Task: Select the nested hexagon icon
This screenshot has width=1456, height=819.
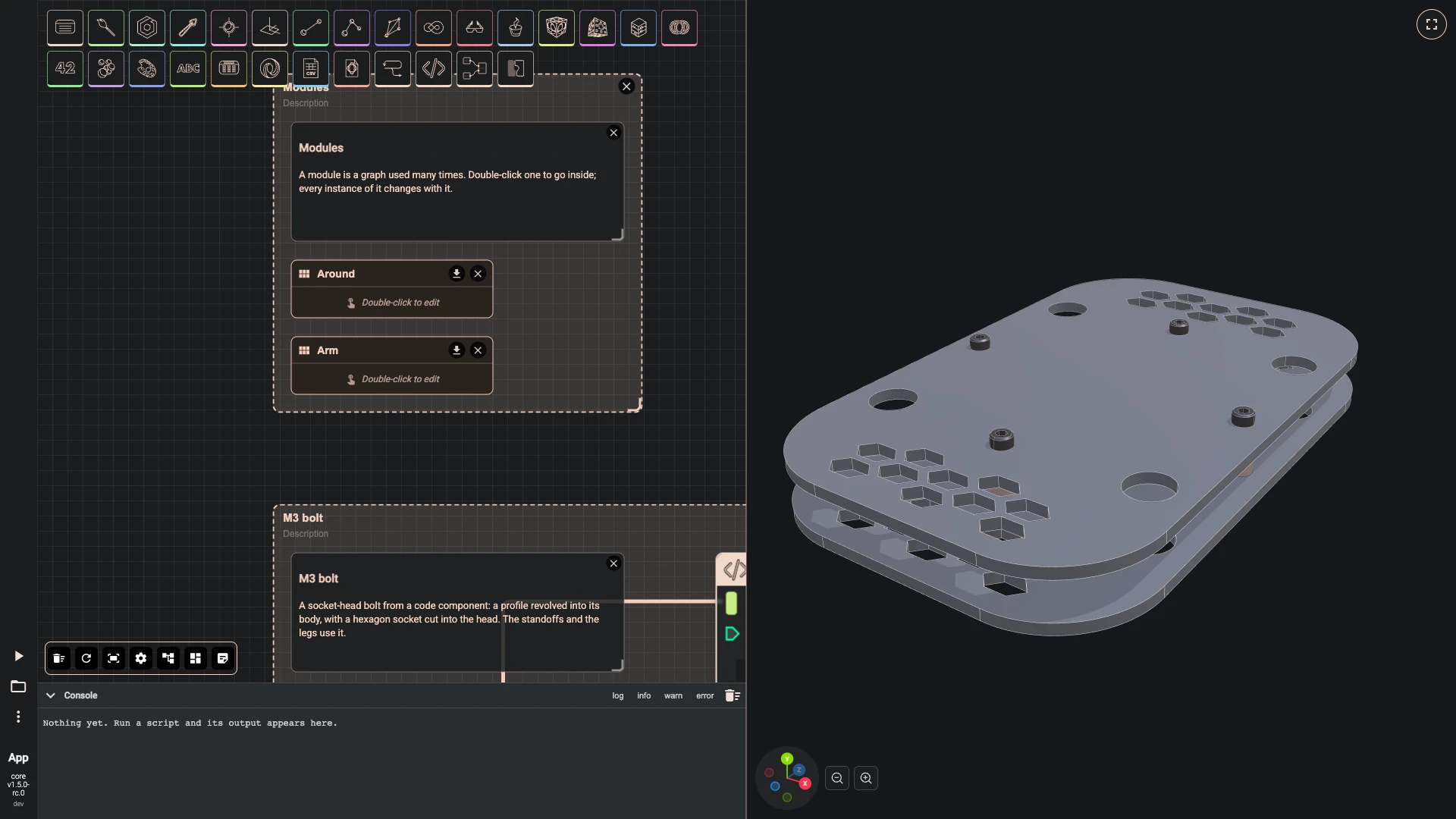Action: point(147,28)
